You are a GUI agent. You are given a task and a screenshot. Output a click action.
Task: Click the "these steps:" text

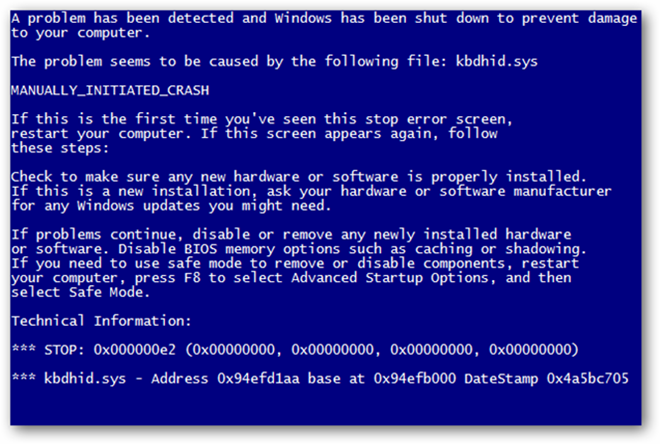click(x=55, y=149)
